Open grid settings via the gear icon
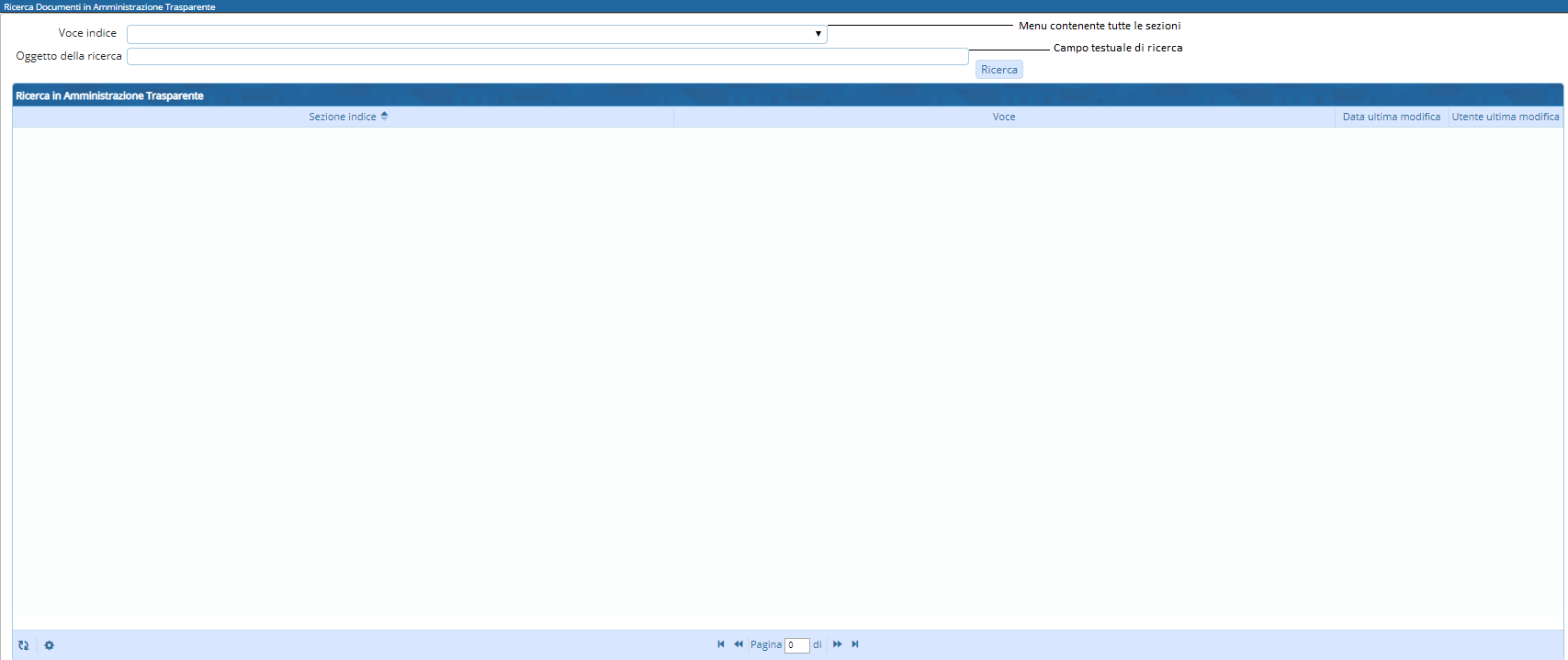 50,645
